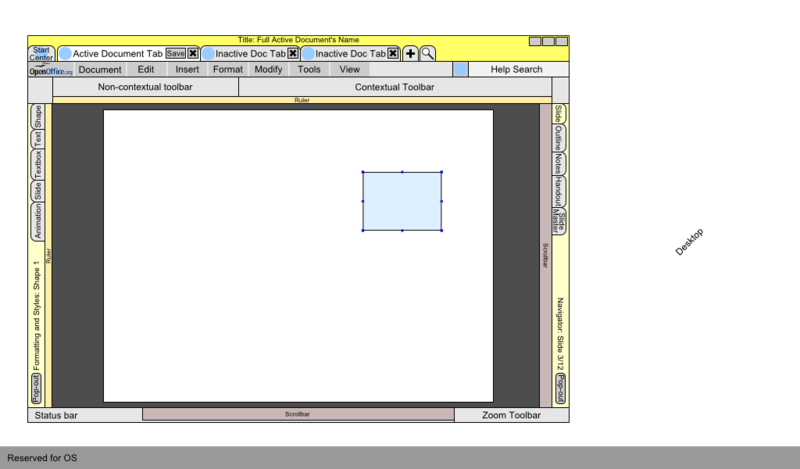The width and height of the screenshot is (800, 469).
Task: Click the blue square icon beside Help Search
Action: pyautogui.click(x=460, y=70)
